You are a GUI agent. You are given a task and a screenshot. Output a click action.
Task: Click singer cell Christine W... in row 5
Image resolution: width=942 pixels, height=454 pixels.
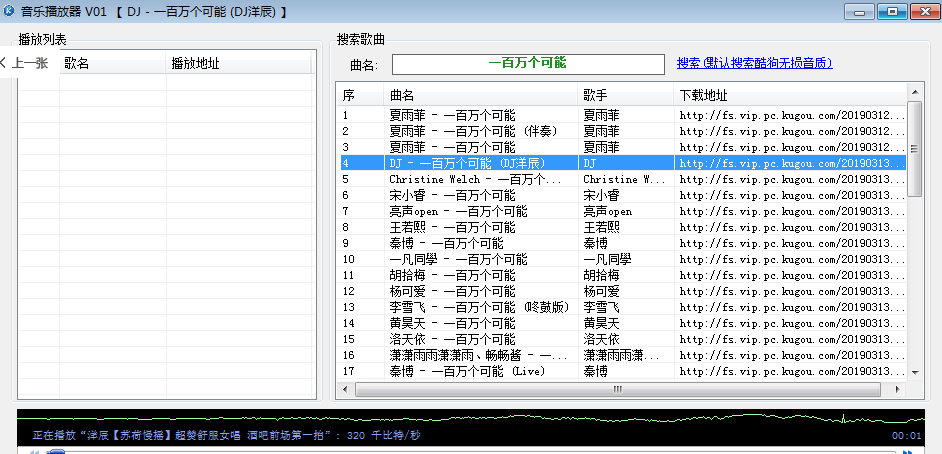624,179
